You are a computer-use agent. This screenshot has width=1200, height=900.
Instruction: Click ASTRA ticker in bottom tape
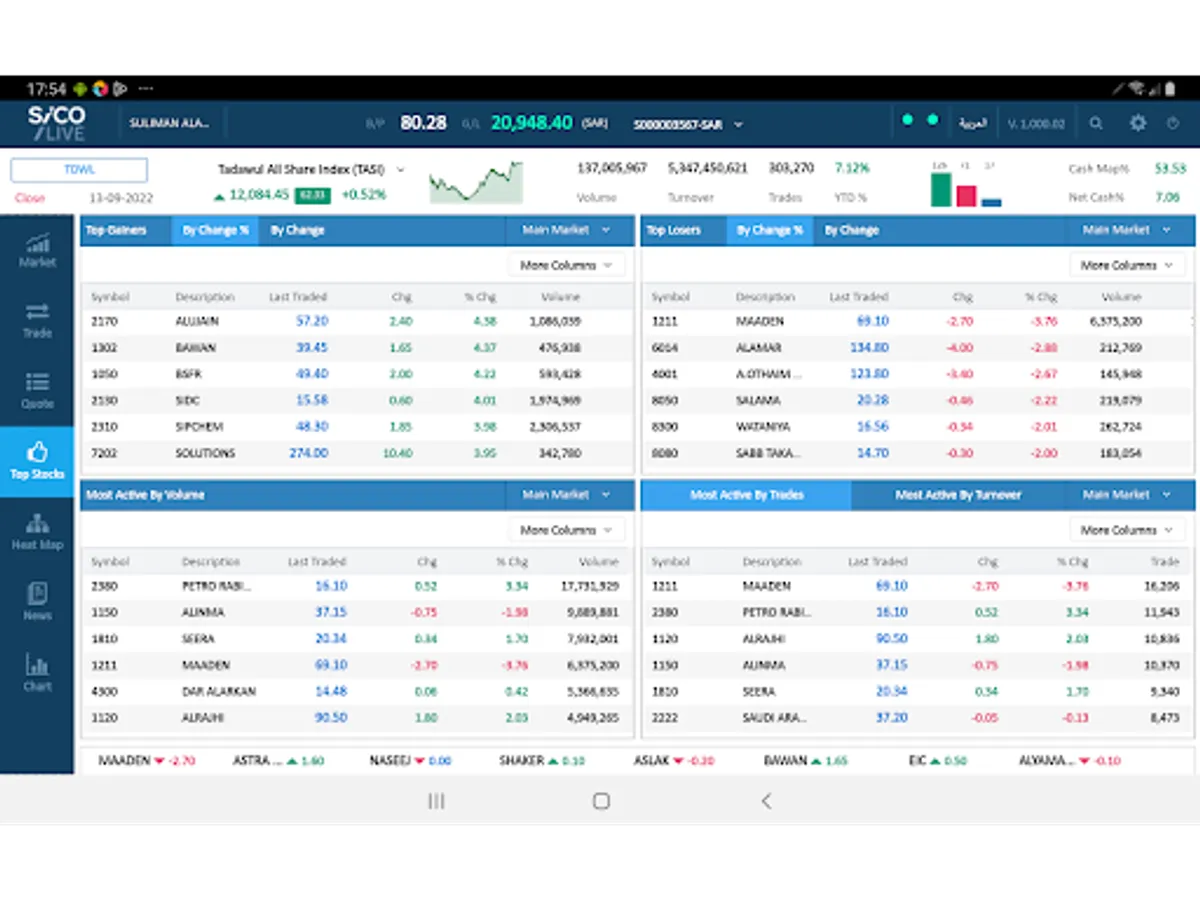pos(278,761)
